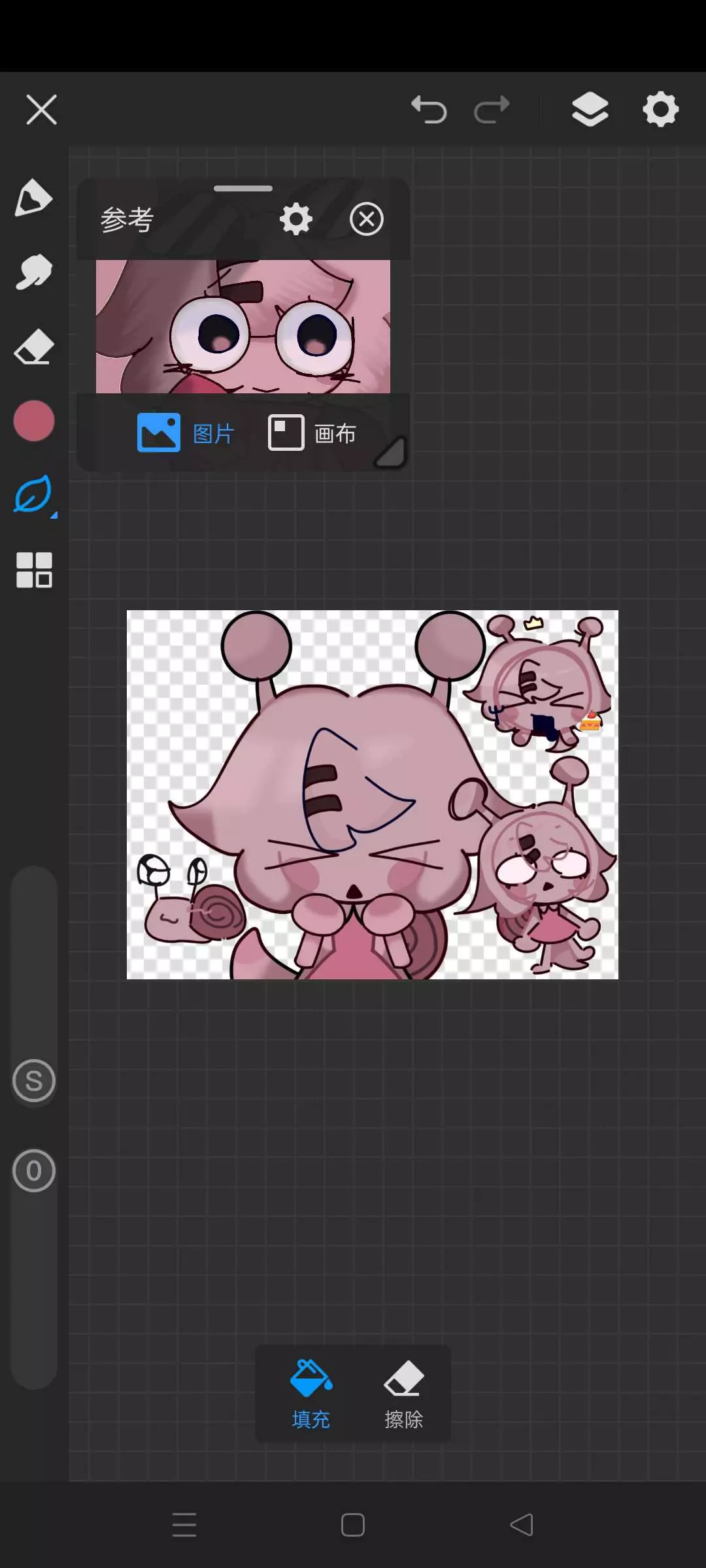This screenshot has height=1568, width=706.
Task: Choose the 擦除 erase mode
Action: pyautogui.click(x=404, y=1394)
